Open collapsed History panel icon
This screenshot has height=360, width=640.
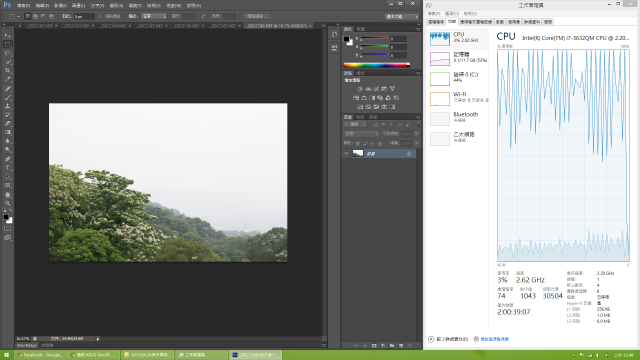tap(334, 34)
